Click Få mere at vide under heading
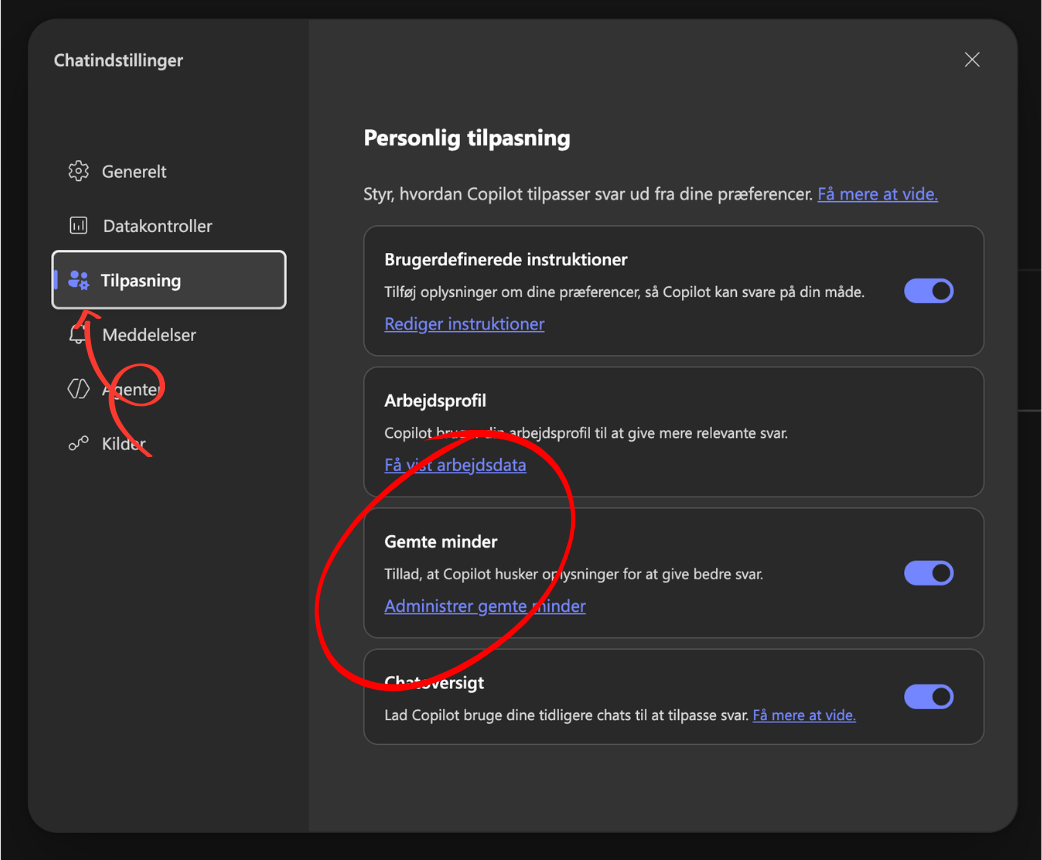Viewport: 1042px width, 860px height. [x=877, y=194]
